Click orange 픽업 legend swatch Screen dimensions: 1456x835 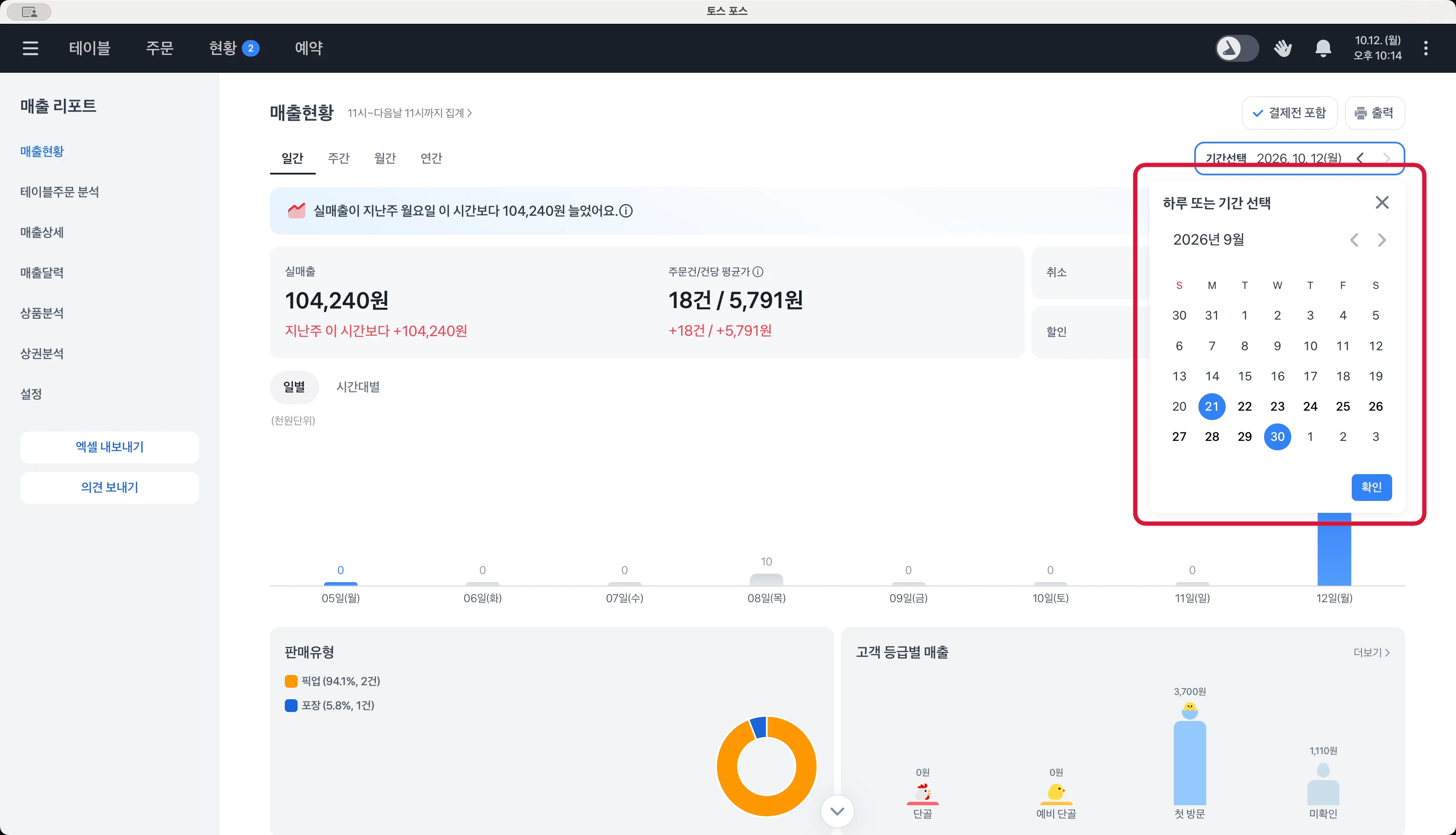[x=291, y=681]
